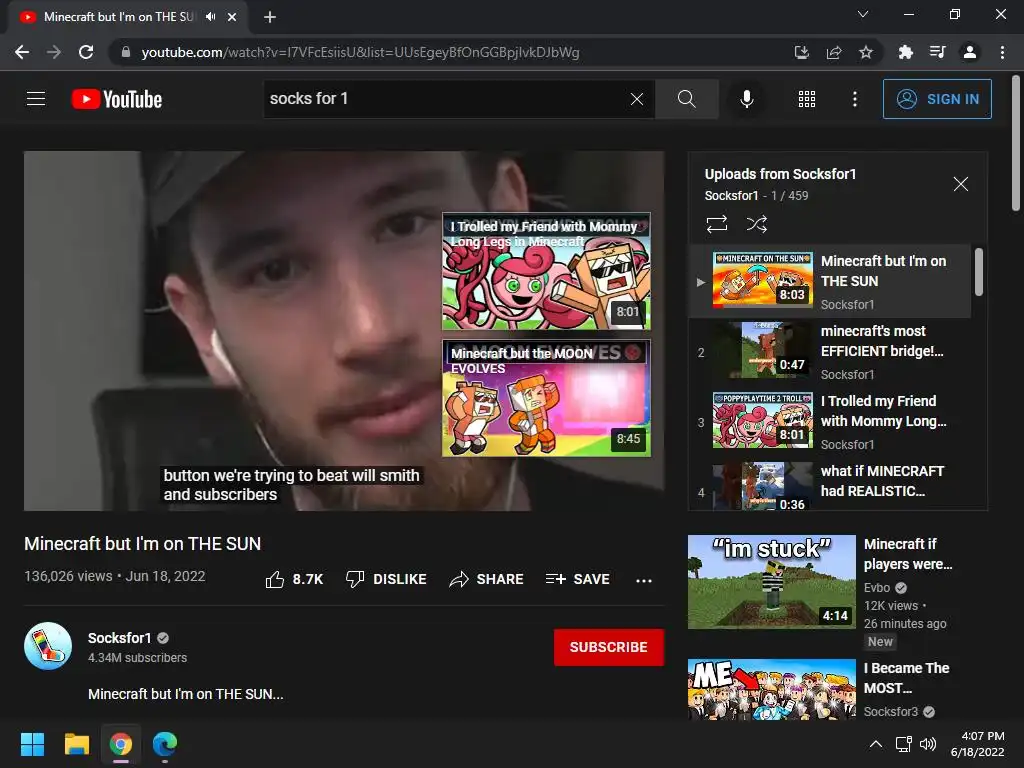Open taskbar clock and date
Viewport: 1024px width, 768px height.
click(x=978, y=744)
